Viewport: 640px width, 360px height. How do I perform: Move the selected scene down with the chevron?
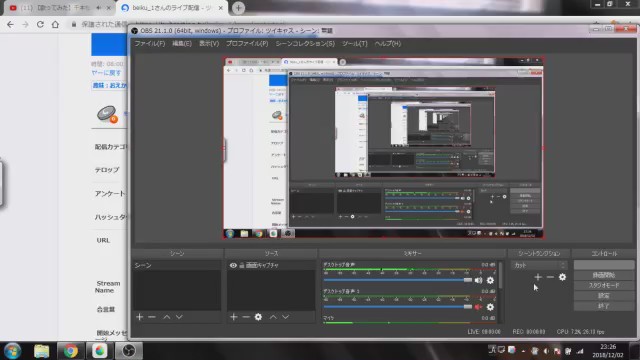pos(179,317)
